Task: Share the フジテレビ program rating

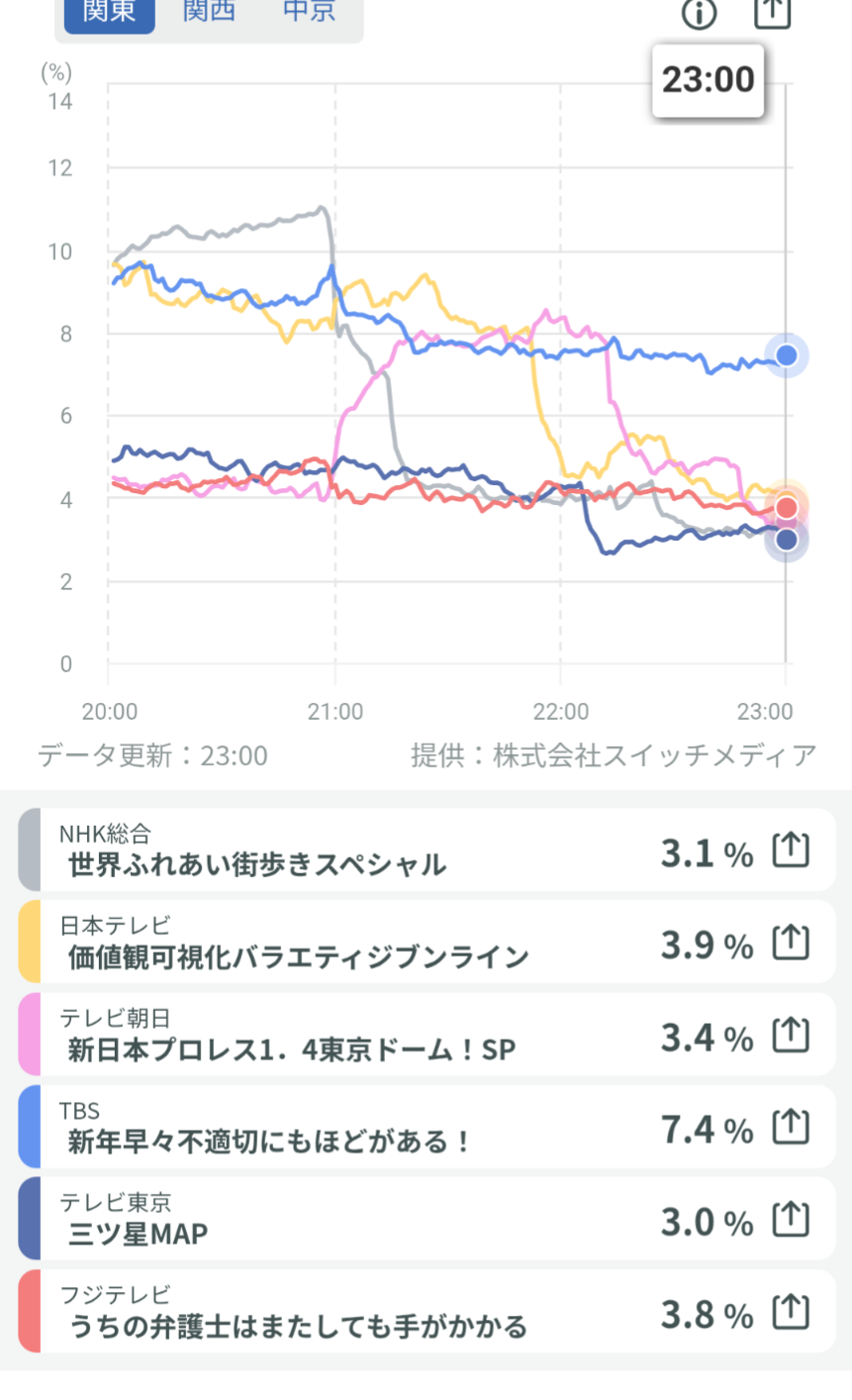Action: click(791, 1313)
